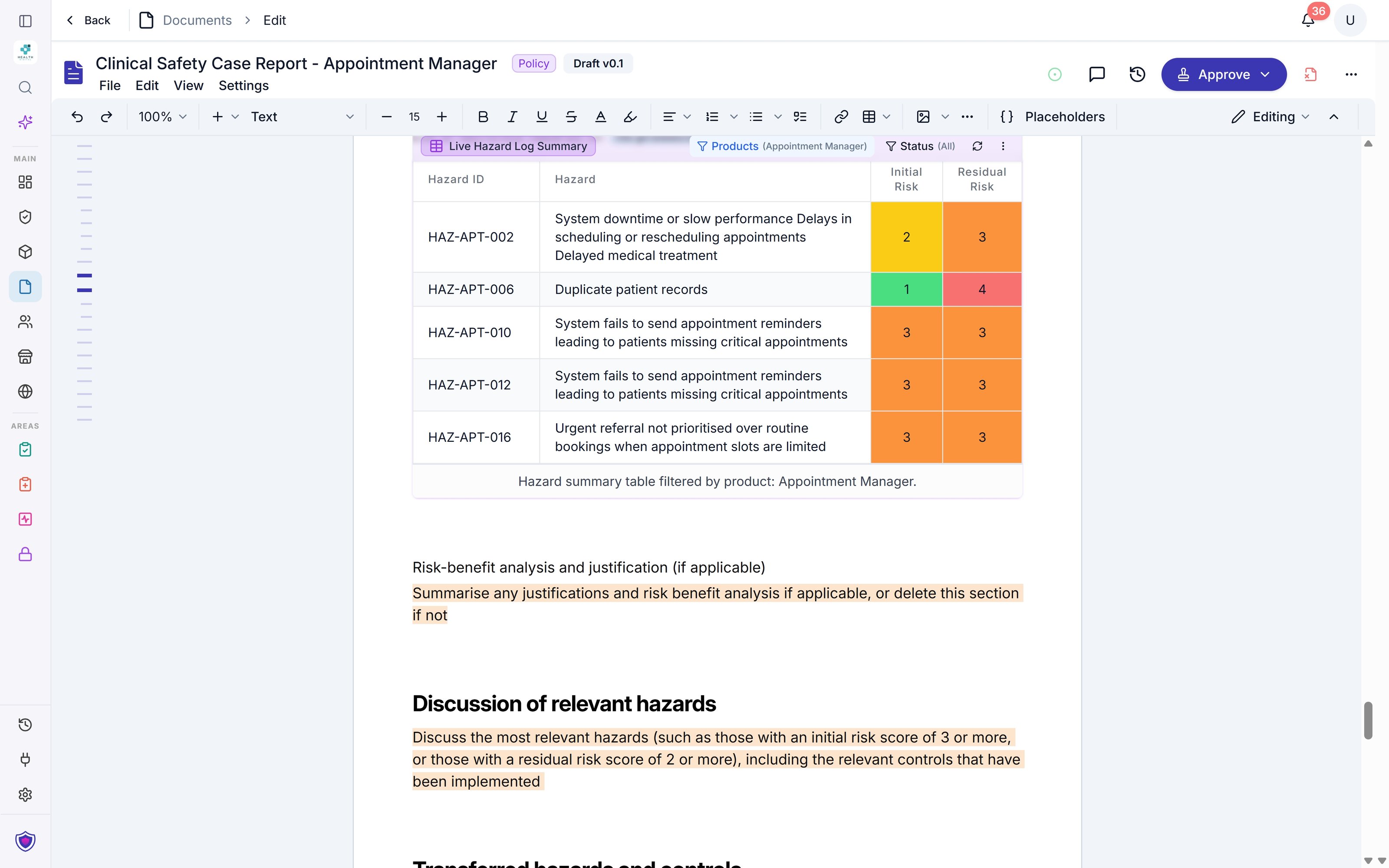Click the Live Hazard Log Summary label
The height and width of the screenshot is (868, 1389).
(x=509, y=146)
